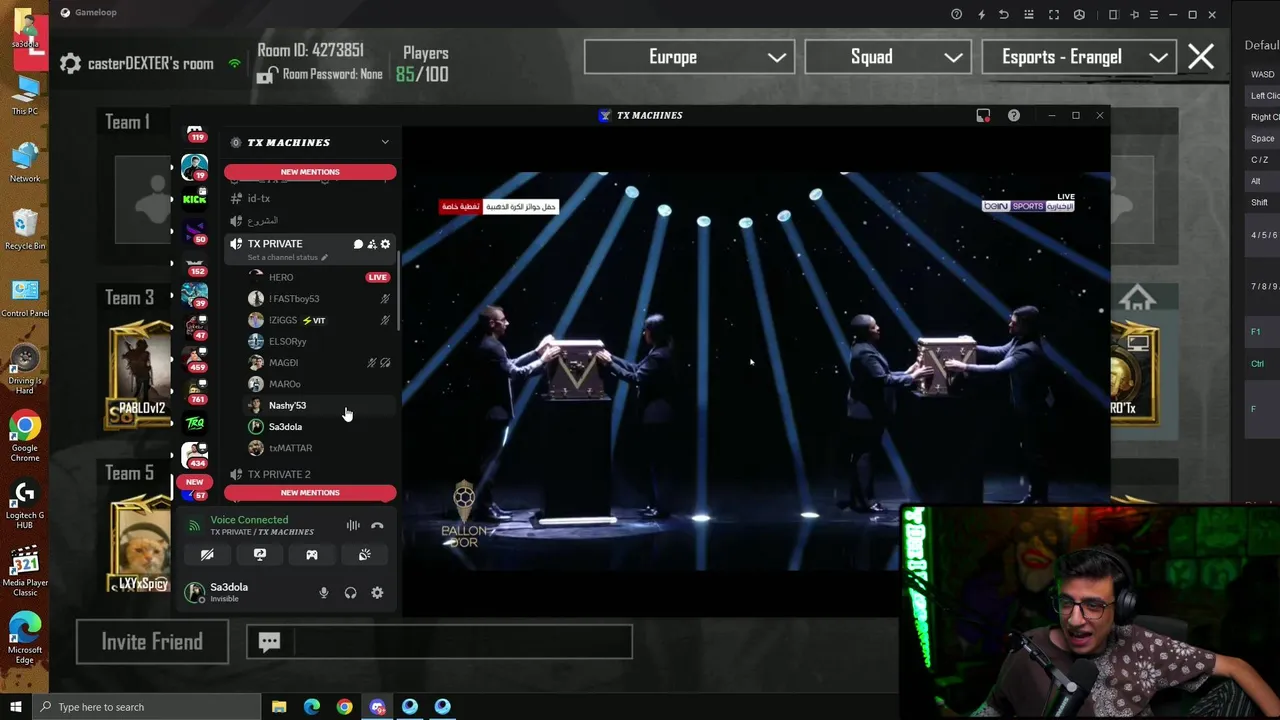Open Discord user settings gear
The height and width of the screenshot is (720, 1280).
pos(377,593)
